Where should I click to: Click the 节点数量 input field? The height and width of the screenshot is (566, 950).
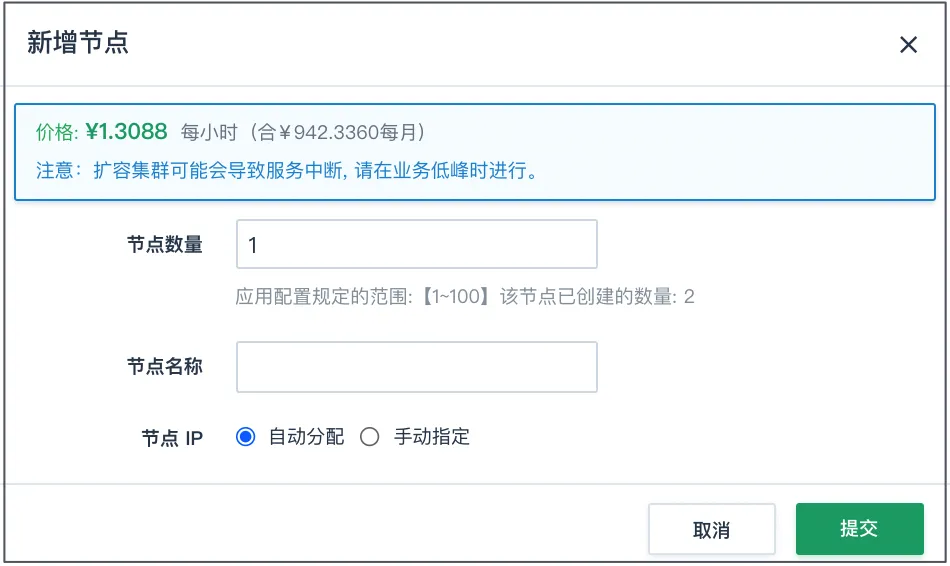tap(416, 244)
